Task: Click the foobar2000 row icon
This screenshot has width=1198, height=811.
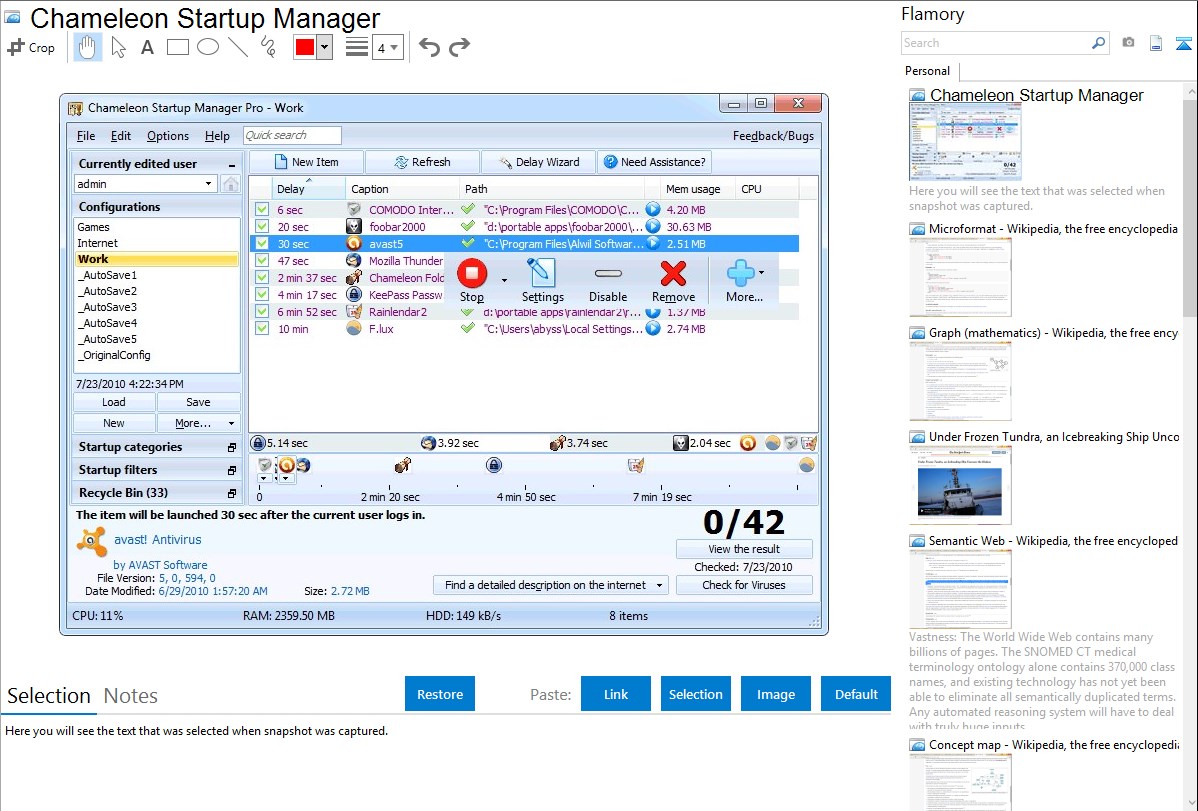Action: tap(354, 226)
